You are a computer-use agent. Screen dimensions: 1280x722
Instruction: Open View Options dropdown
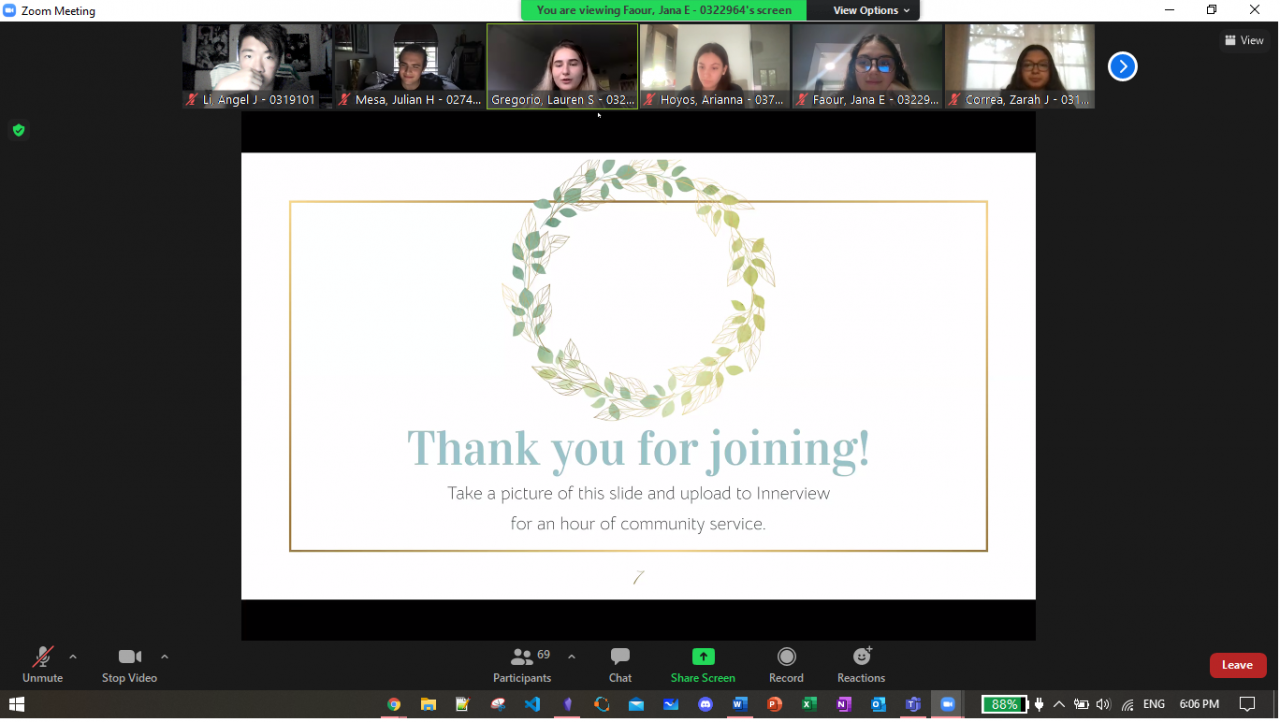pos(872,10)
